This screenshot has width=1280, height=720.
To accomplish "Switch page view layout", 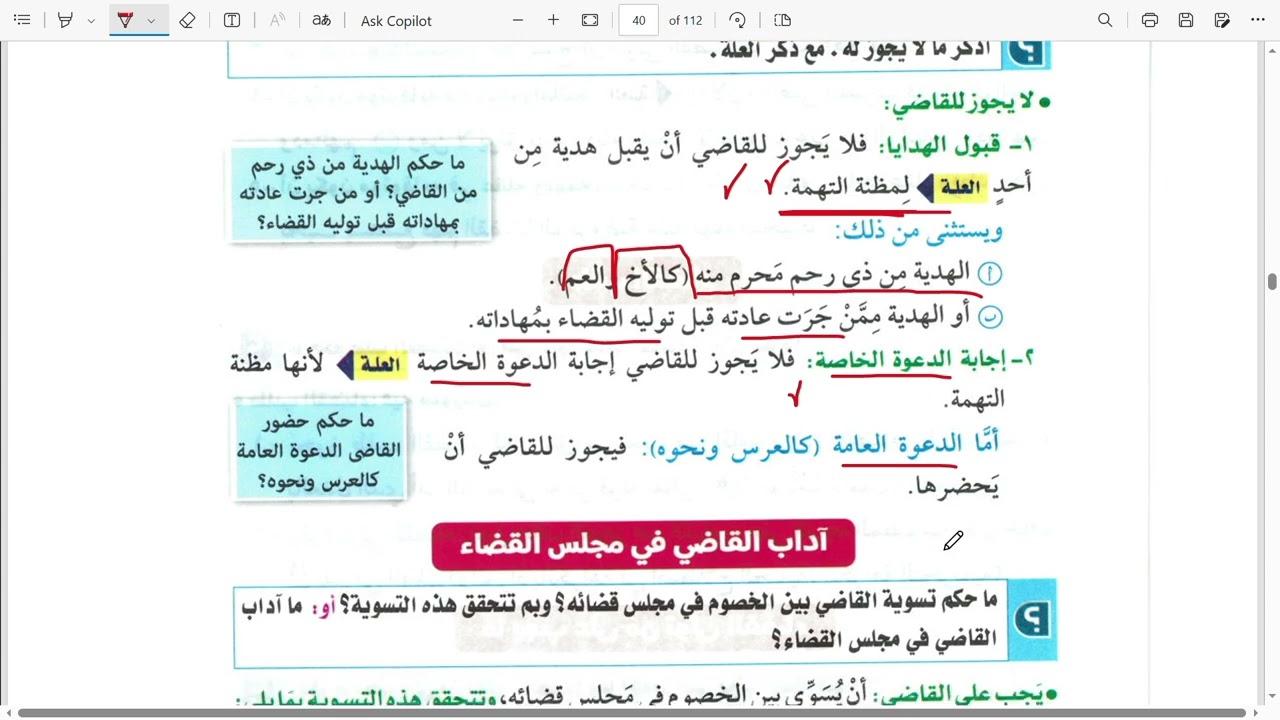I will tap(782, 20).
